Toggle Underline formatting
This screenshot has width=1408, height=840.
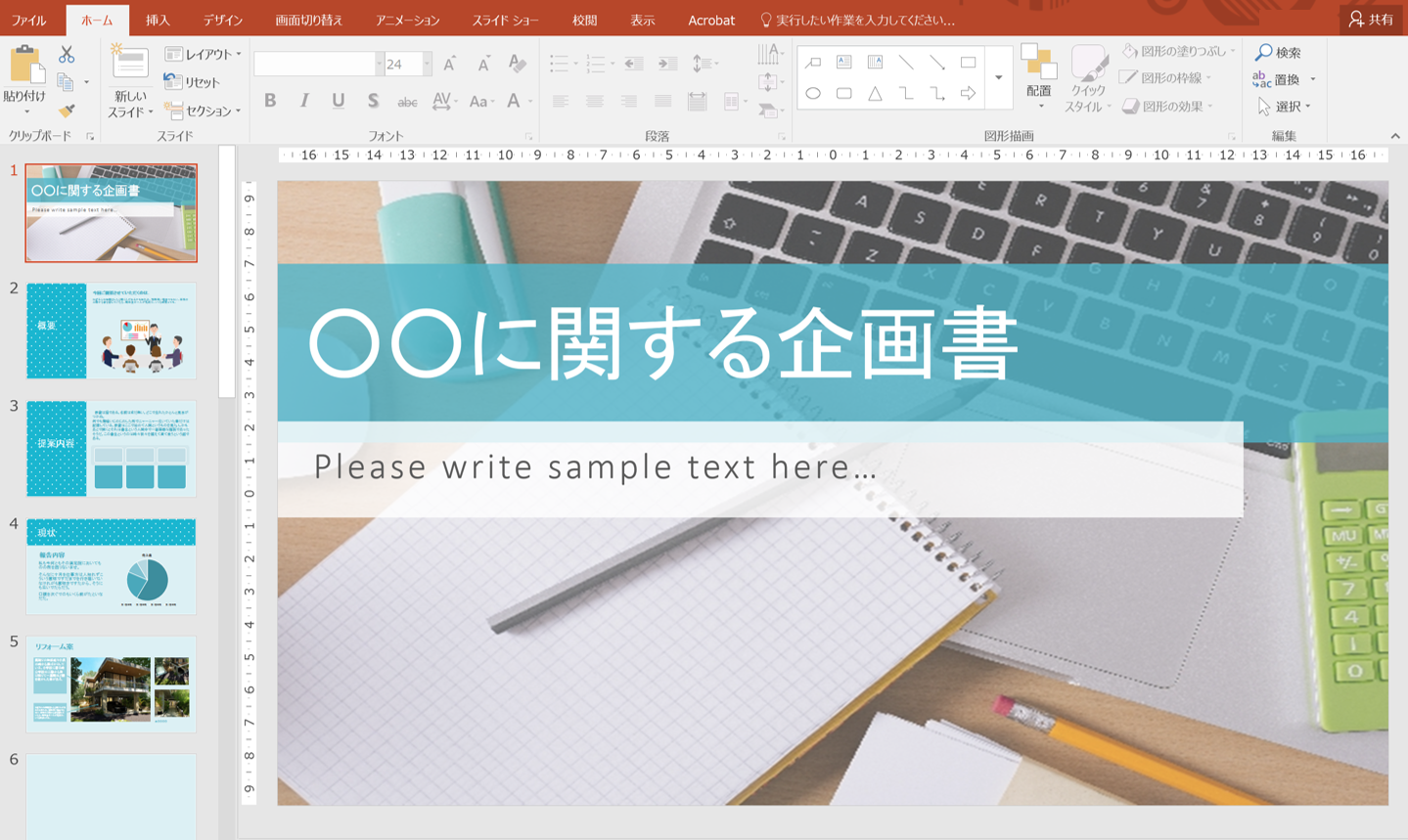point(339,101)
